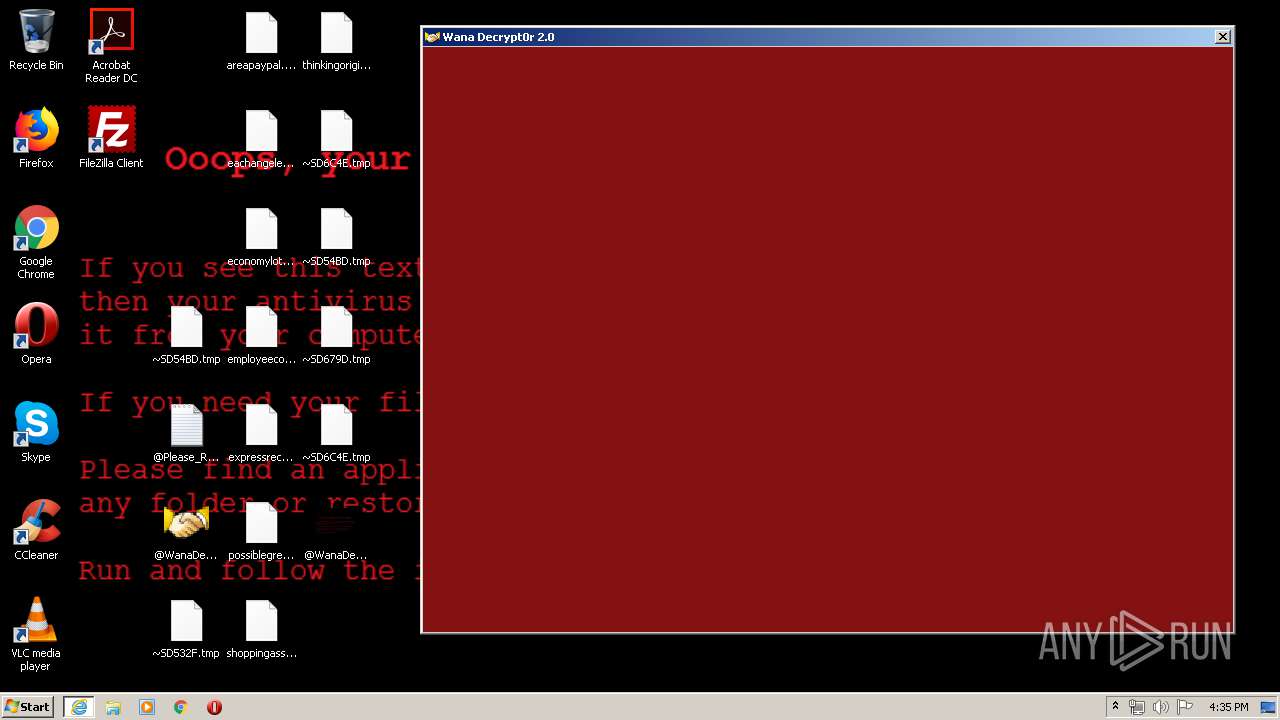Launch Acrobat Reader DC from desktop
This screenshot has width=1280, height=720.
[111, 46]
